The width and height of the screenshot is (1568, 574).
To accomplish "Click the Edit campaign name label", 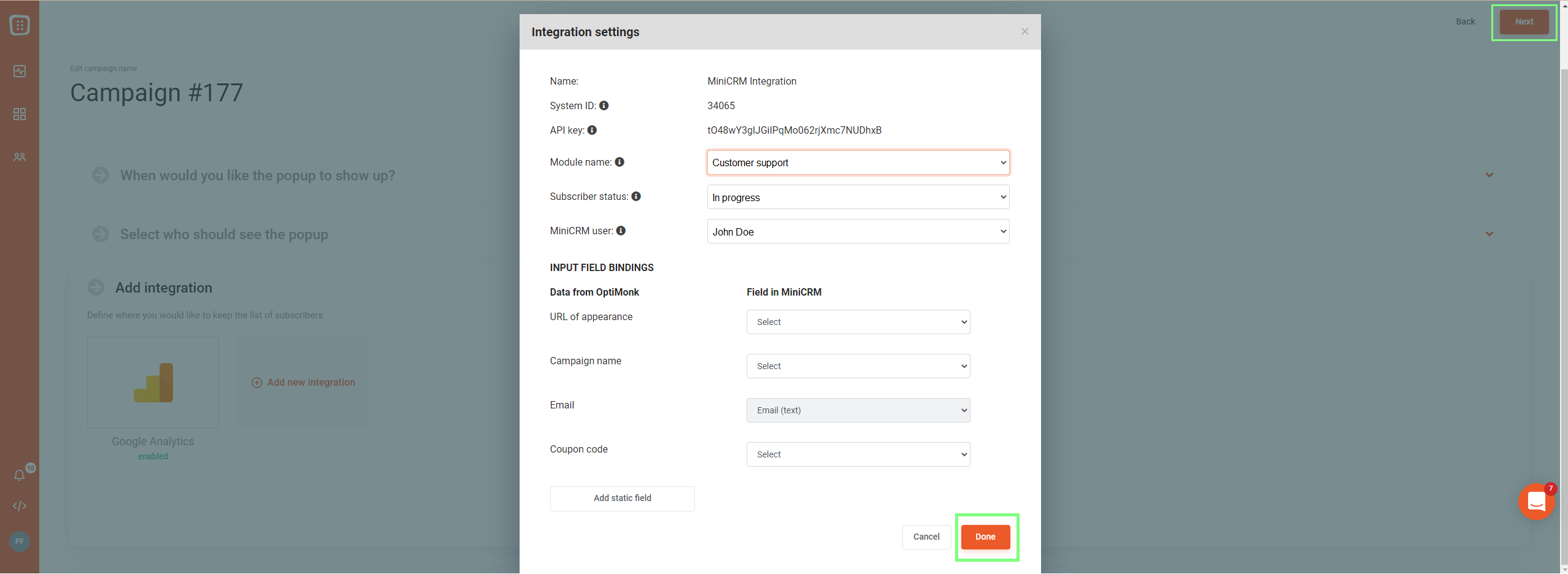I will (x=103, y=69).
